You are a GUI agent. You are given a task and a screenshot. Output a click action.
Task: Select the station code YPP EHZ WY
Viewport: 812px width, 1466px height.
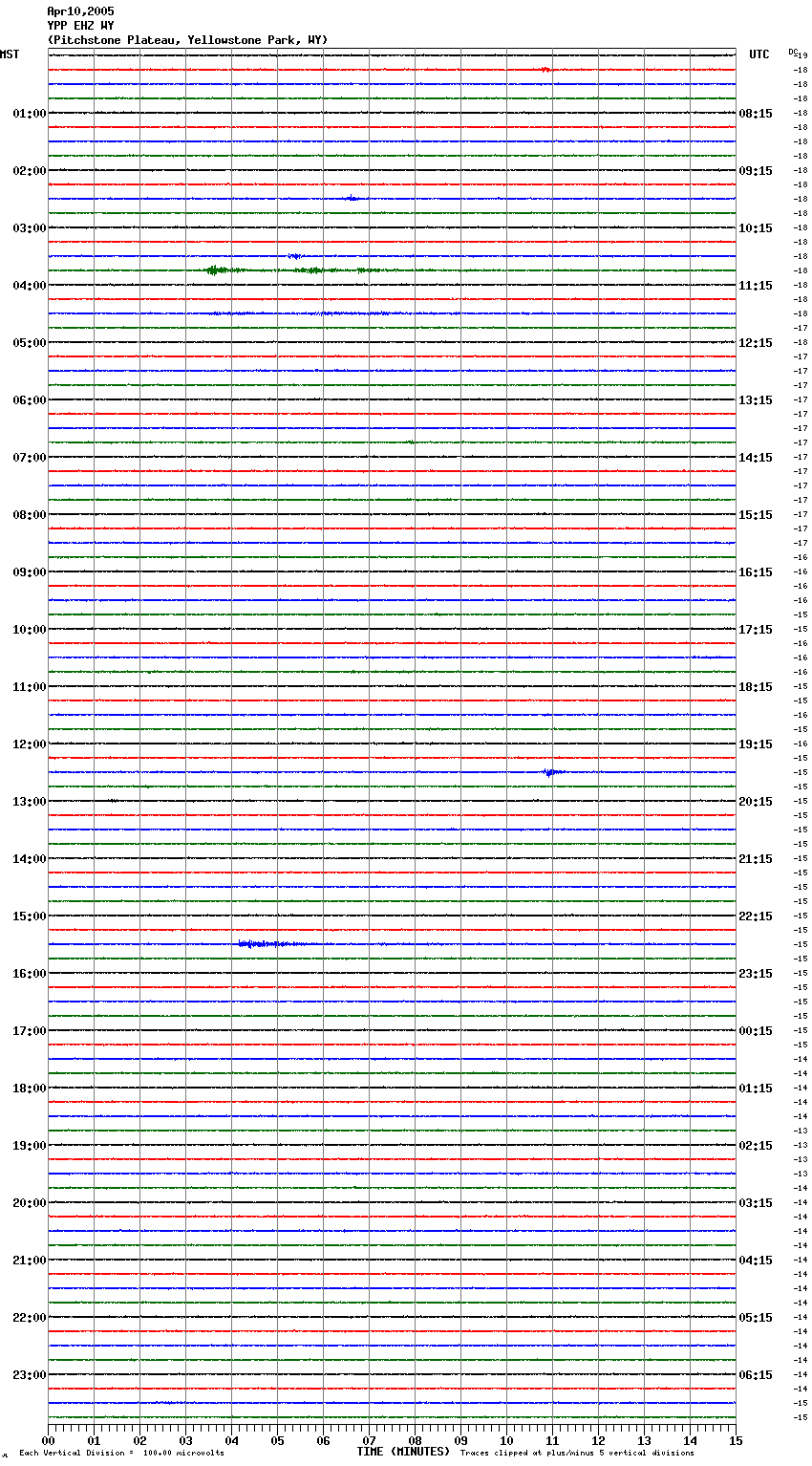[80, 26]
